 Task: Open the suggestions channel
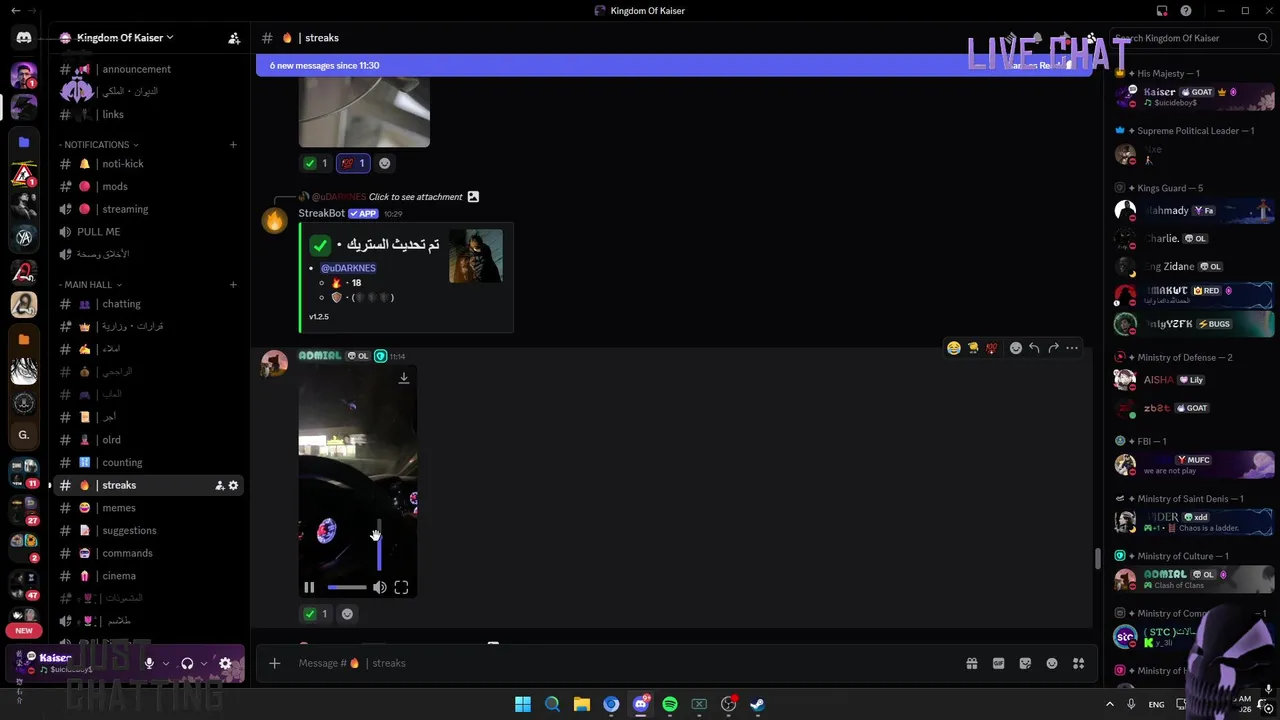point(147,531)
